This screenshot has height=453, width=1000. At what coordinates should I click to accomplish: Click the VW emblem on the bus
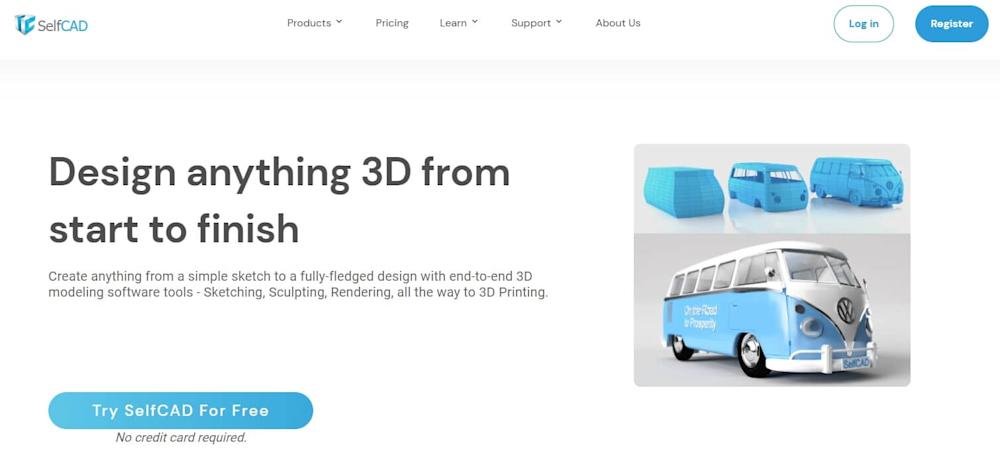846,311
